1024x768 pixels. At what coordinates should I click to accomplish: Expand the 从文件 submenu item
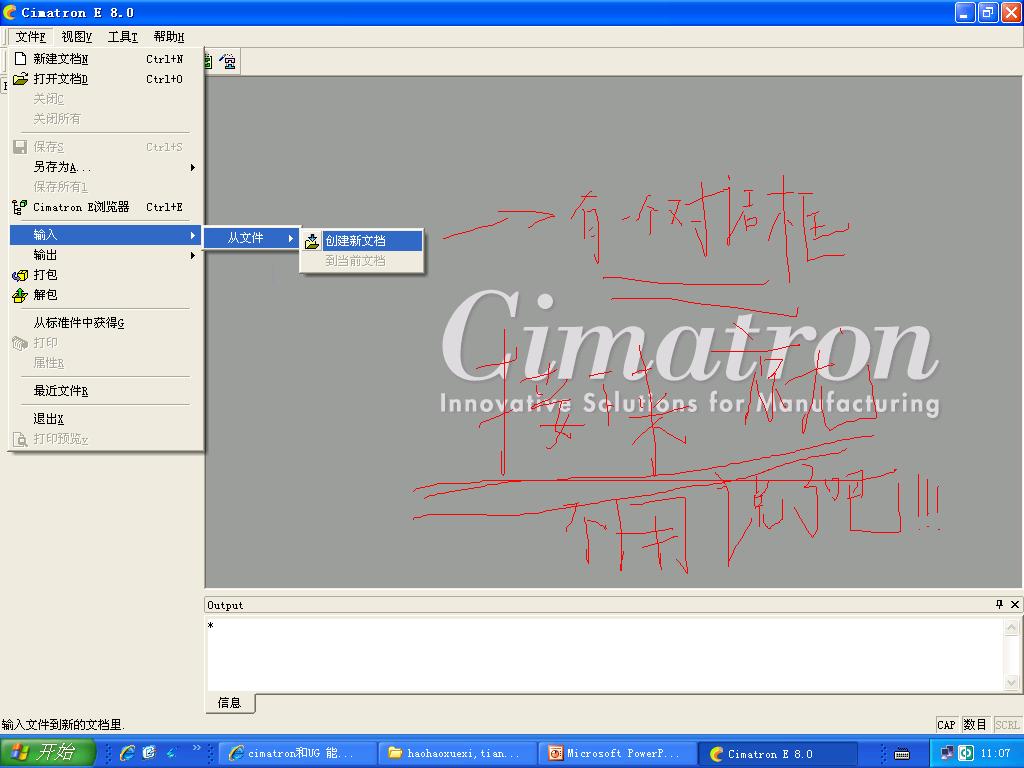pyautogui.click(x=252, y=238)
